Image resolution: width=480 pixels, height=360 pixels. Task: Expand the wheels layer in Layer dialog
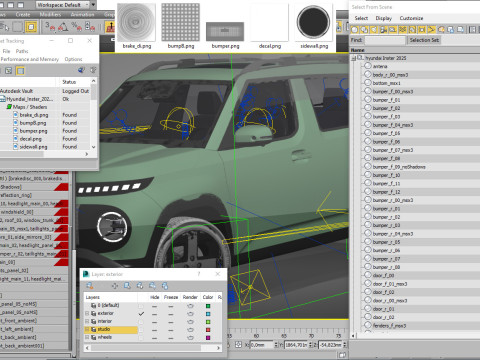pos(87,337)
